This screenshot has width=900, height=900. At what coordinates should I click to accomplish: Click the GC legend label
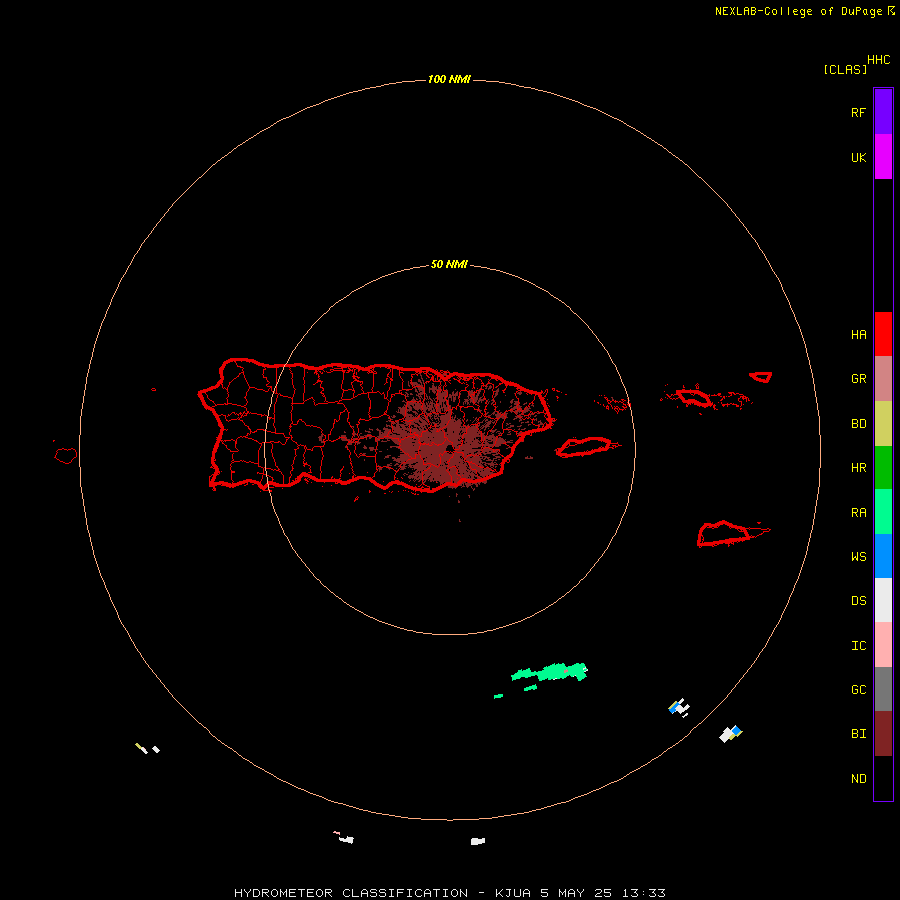coord(858,690)
